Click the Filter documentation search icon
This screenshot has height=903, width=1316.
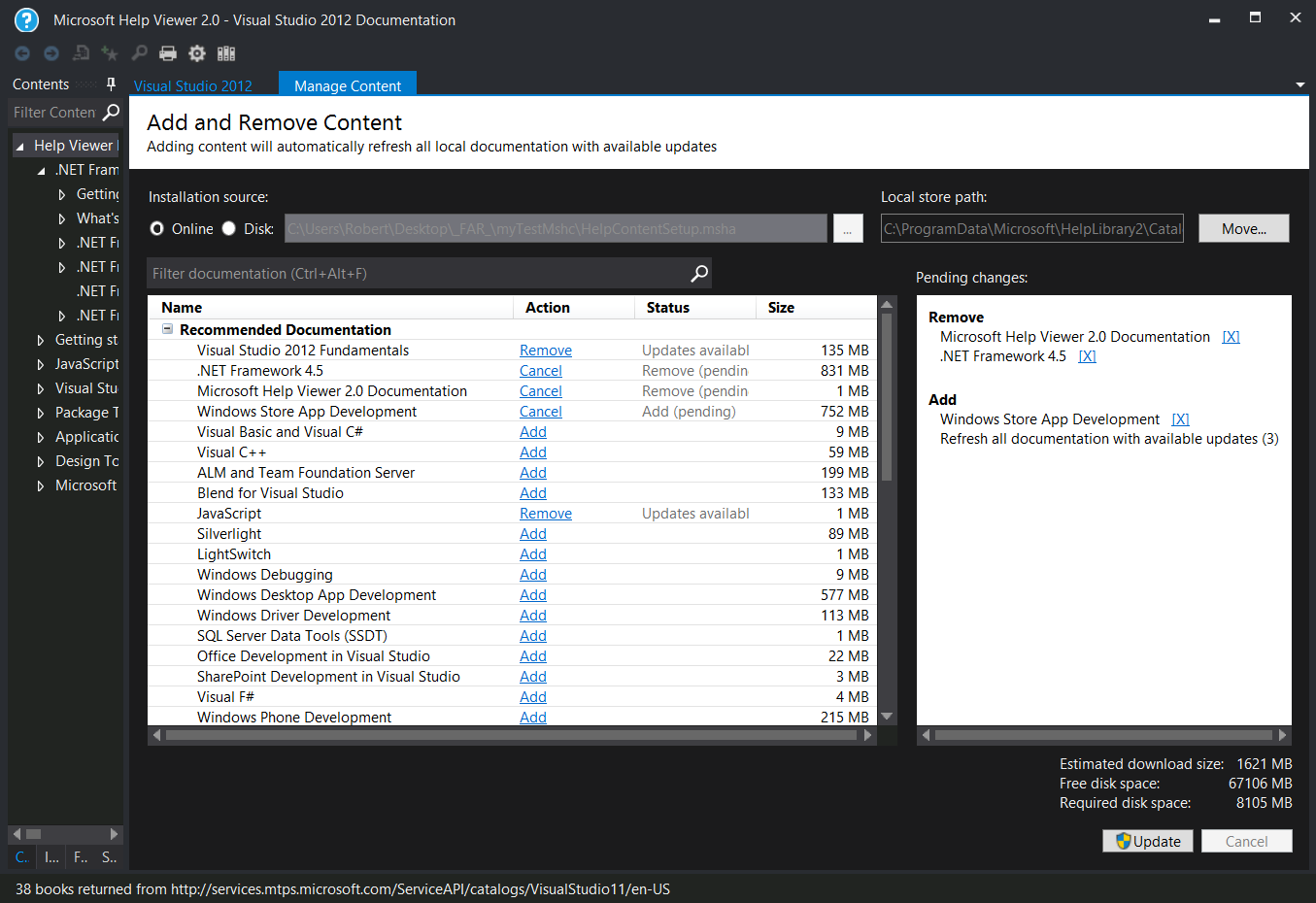pos(698,274)
